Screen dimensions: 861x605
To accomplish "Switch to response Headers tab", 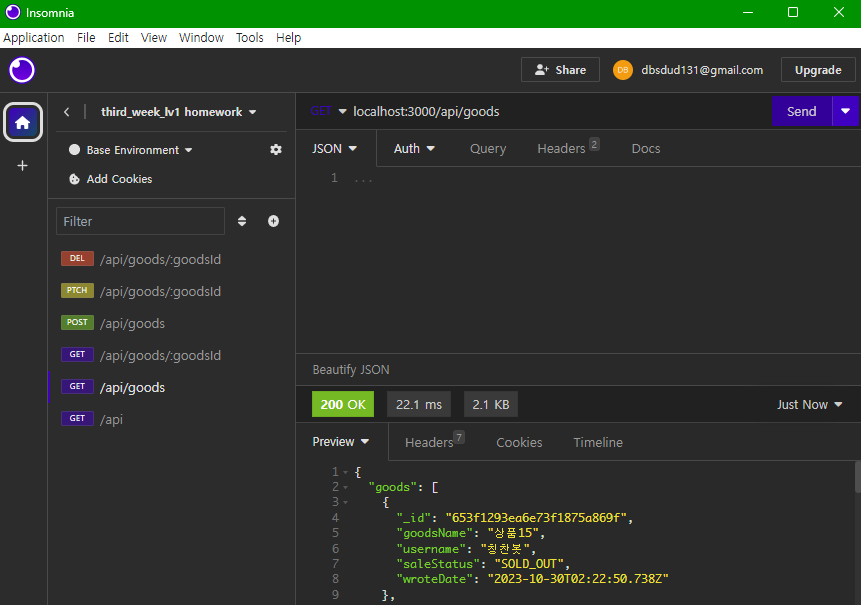I will [x=434, y=442].
